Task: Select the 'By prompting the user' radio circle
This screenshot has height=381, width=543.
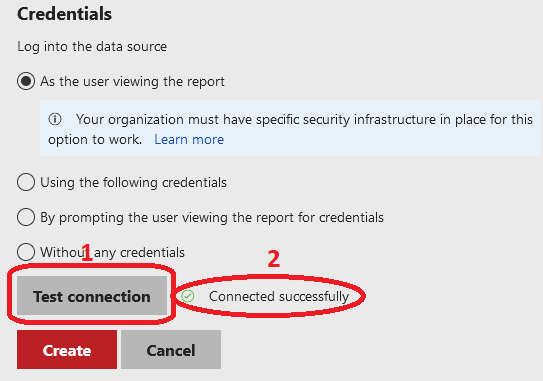Action: tap(26, 217)
